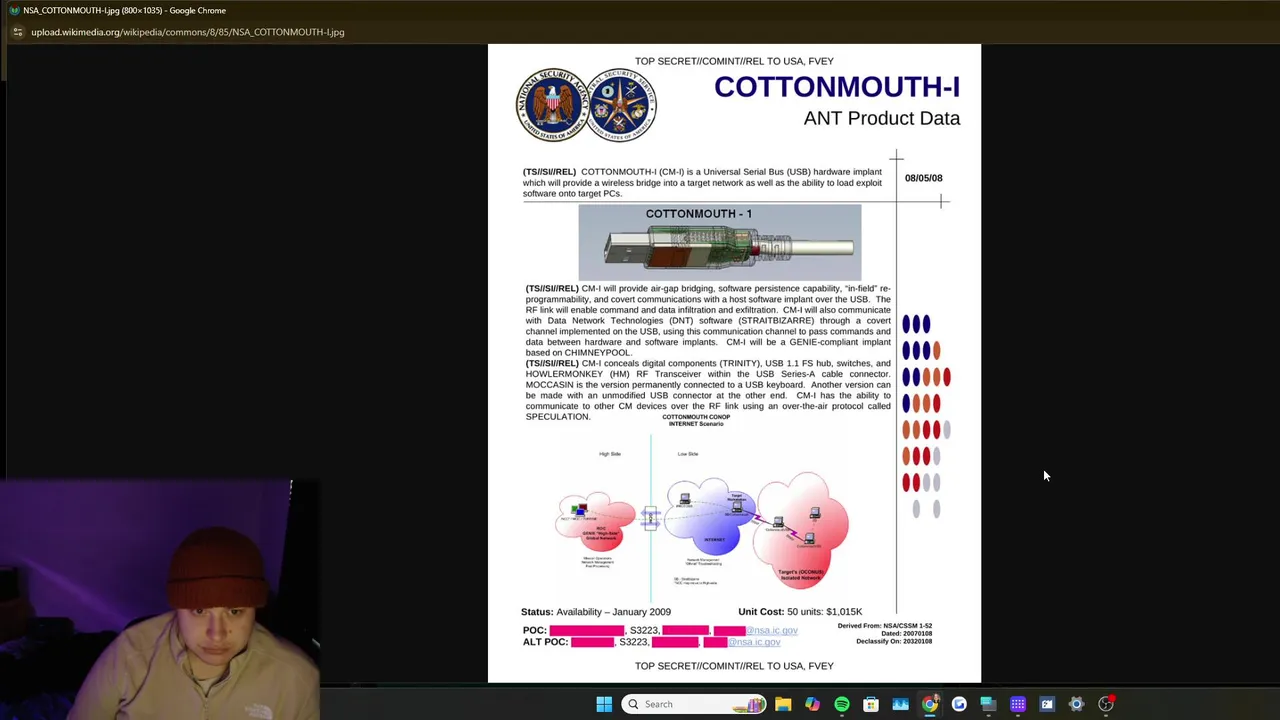Click the redacted nsa.ic.gov email in POC line
Screen dimensions: 1280x720
pos(771,630)
